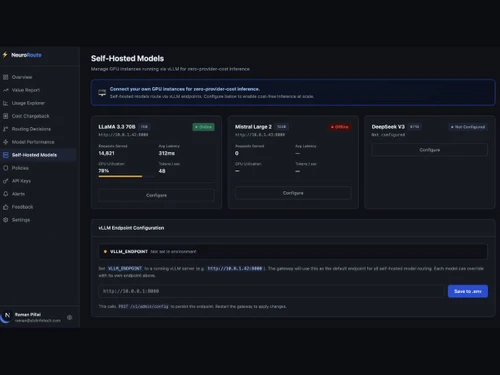This screenshot has width=500, height=375.
Task: Open the Policies page
Action: click(38, 168)
